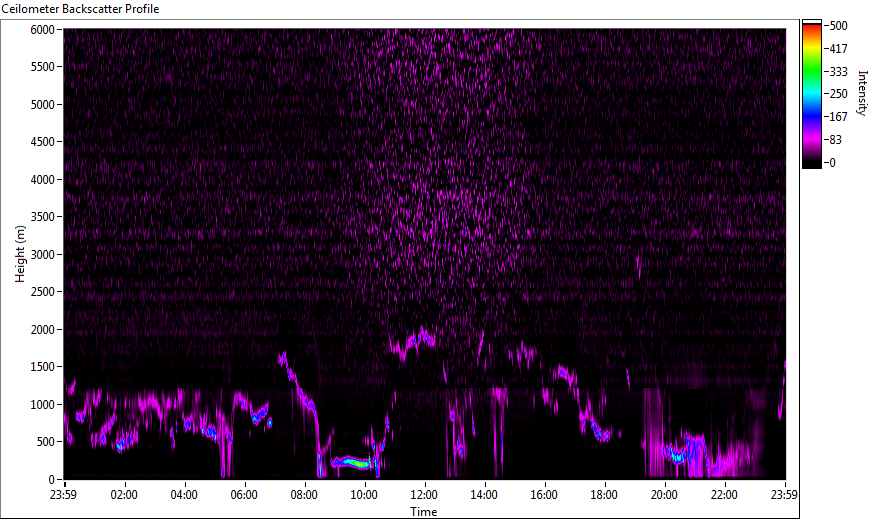Select the 167 intensity scale label
The height and width of the screenshot is (519, 872).
coord(838,117)
